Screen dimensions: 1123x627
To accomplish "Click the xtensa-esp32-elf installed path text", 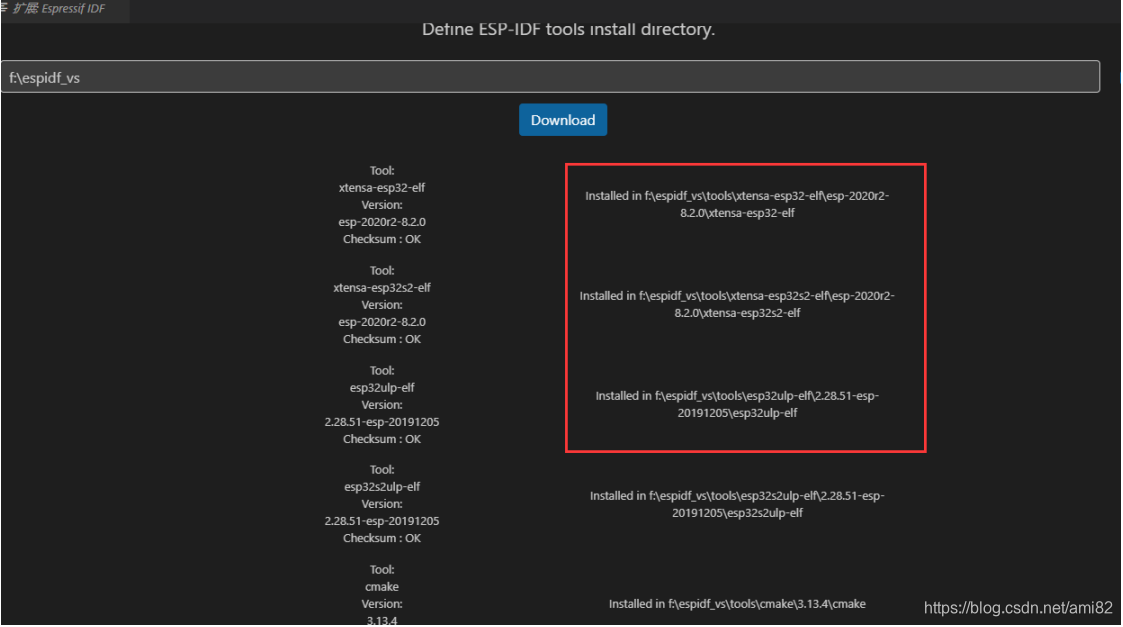I will pyautogui.click(x=737, y=204).
